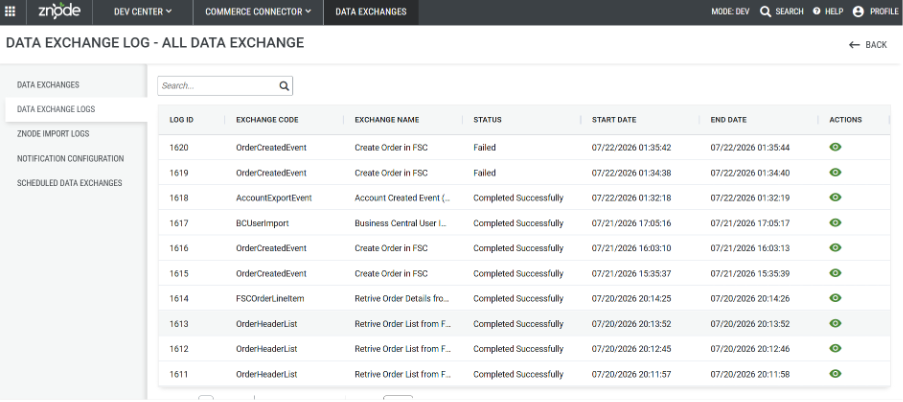The height and width of the screenshot is (402, 903).
Task: Sort by the Status column header
Action: click(x=487, y=120)
